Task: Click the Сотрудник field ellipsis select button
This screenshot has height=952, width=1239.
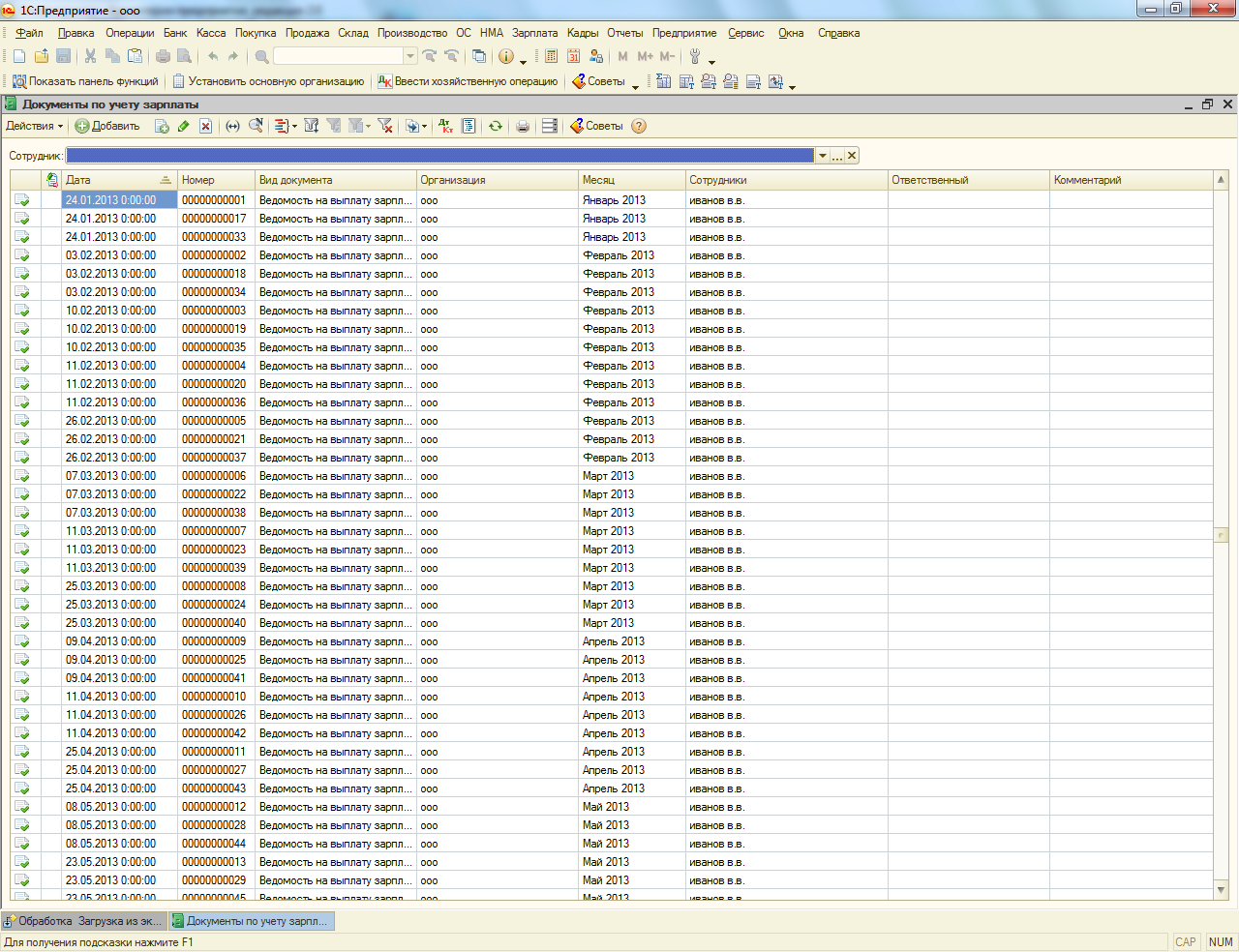Action: pos(837,156)
